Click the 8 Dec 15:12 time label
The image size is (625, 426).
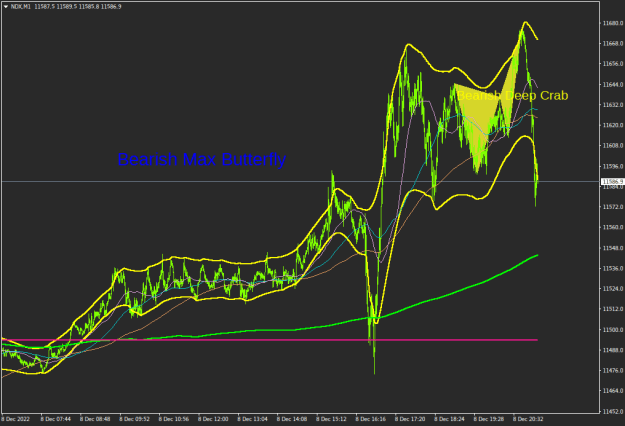[331, 419]
